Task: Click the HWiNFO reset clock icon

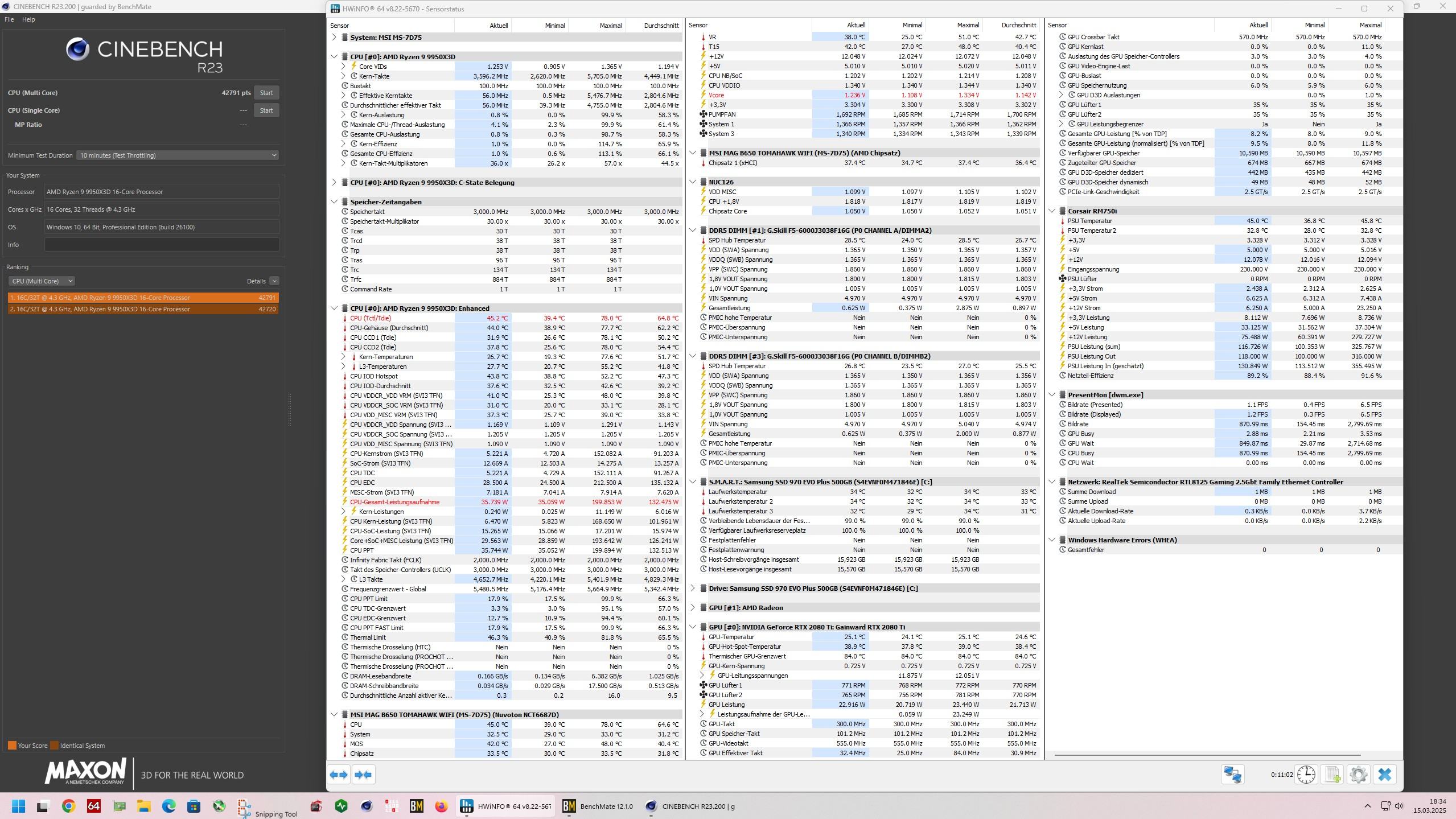Action: 1306,775
